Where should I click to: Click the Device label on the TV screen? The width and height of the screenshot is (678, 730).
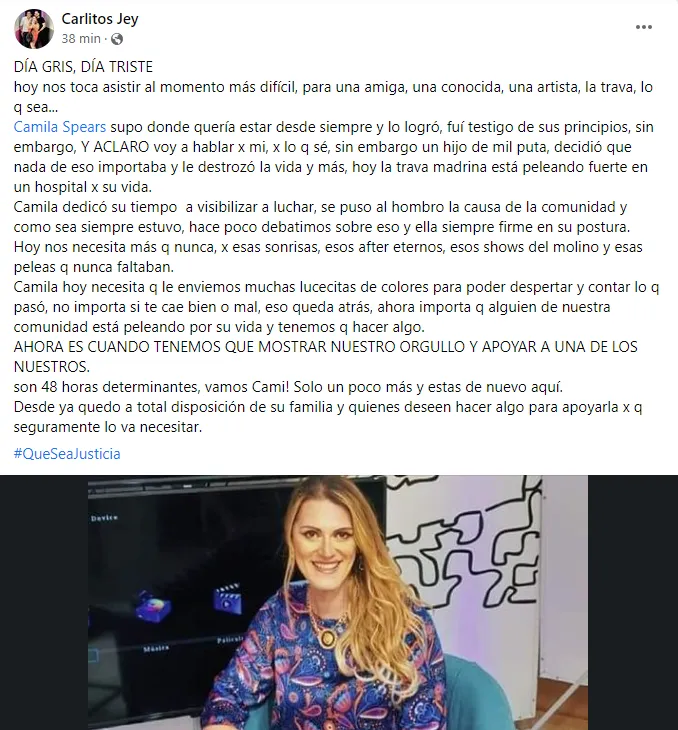click(104, 518)
